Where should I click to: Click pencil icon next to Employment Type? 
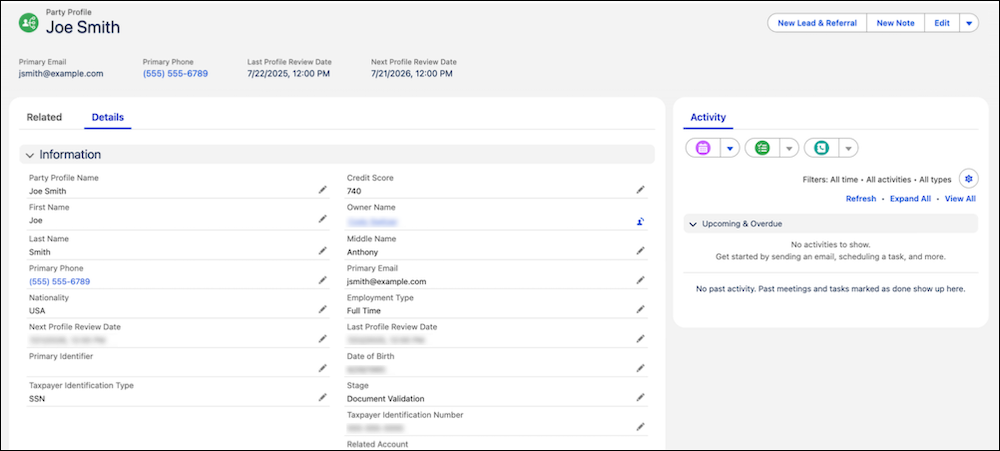coord(640,310)
